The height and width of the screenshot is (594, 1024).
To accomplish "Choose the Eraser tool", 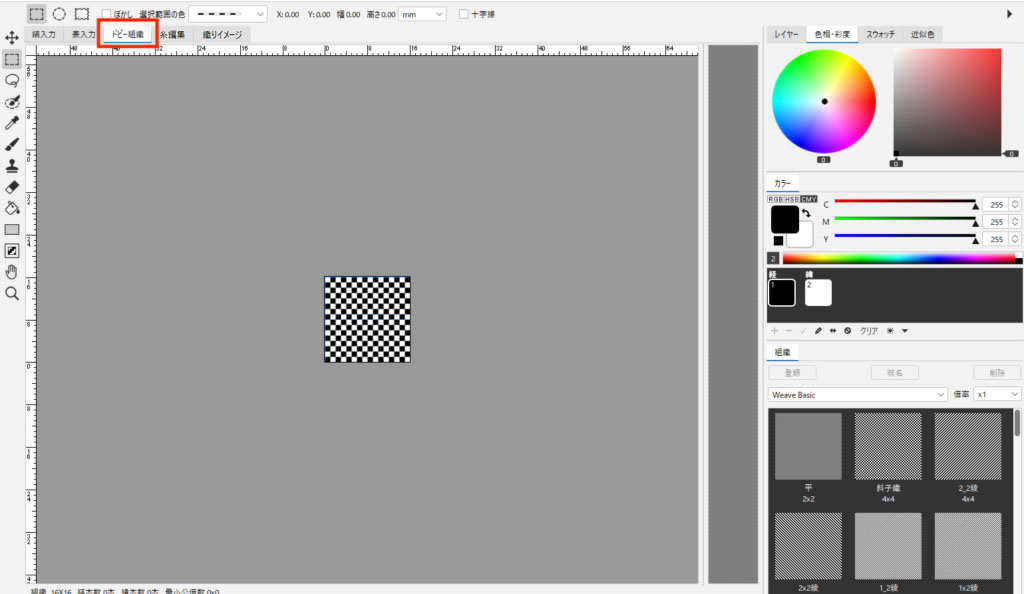I will 12,187.
